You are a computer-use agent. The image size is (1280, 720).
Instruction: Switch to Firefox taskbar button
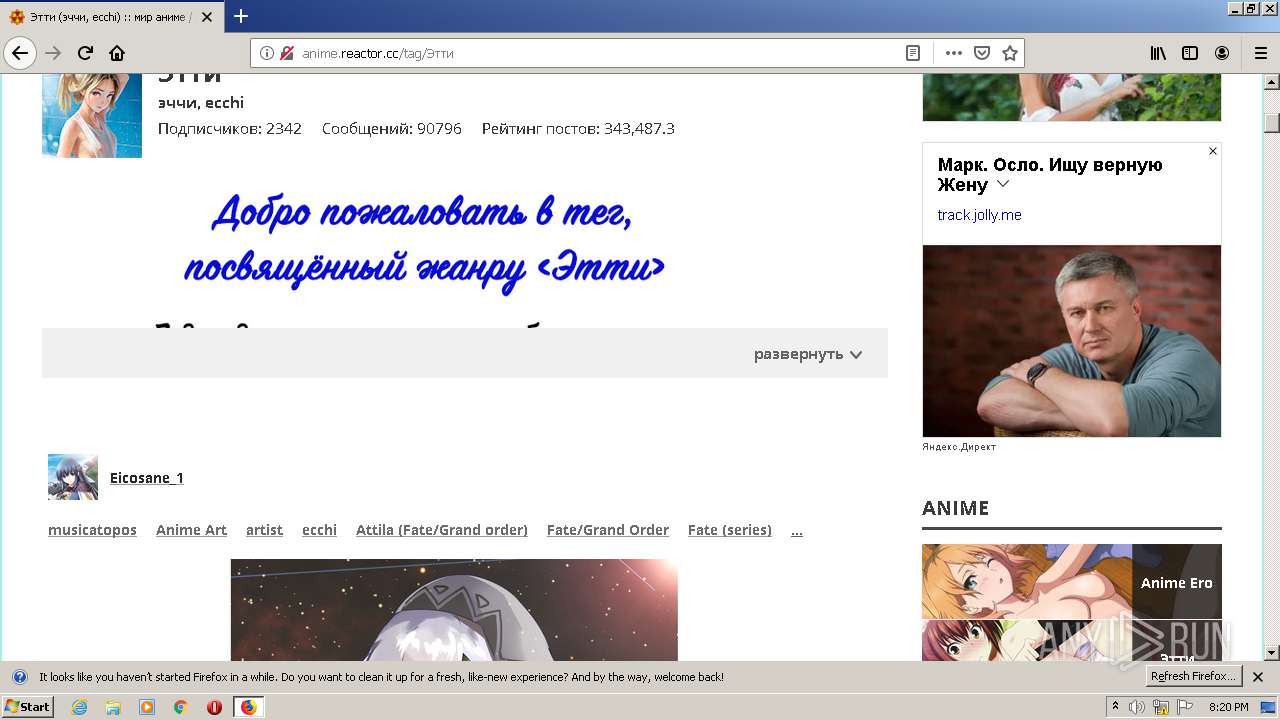click(248, 707)
